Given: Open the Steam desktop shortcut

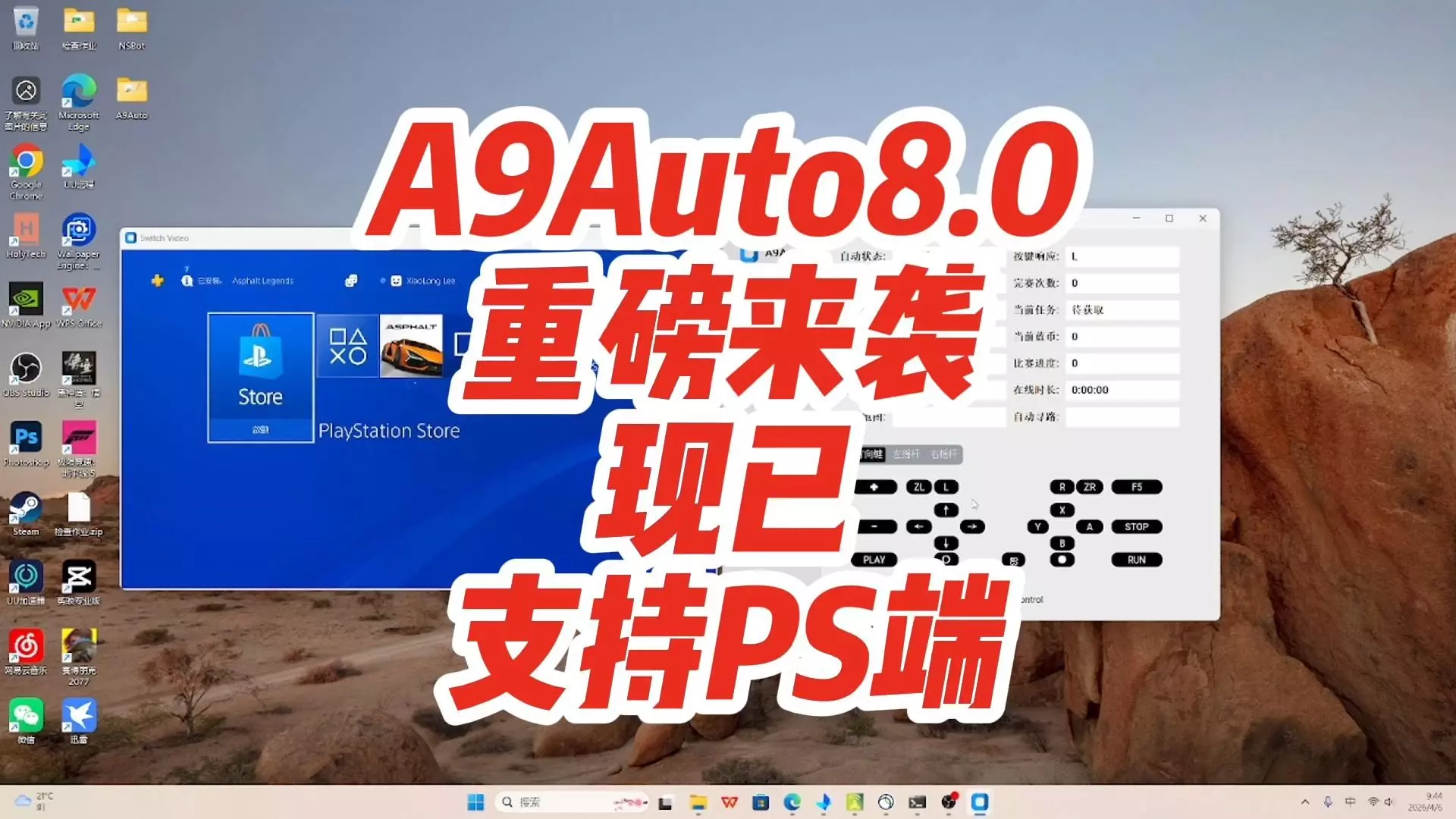Looking at the screenshot, I should [26, 513].
